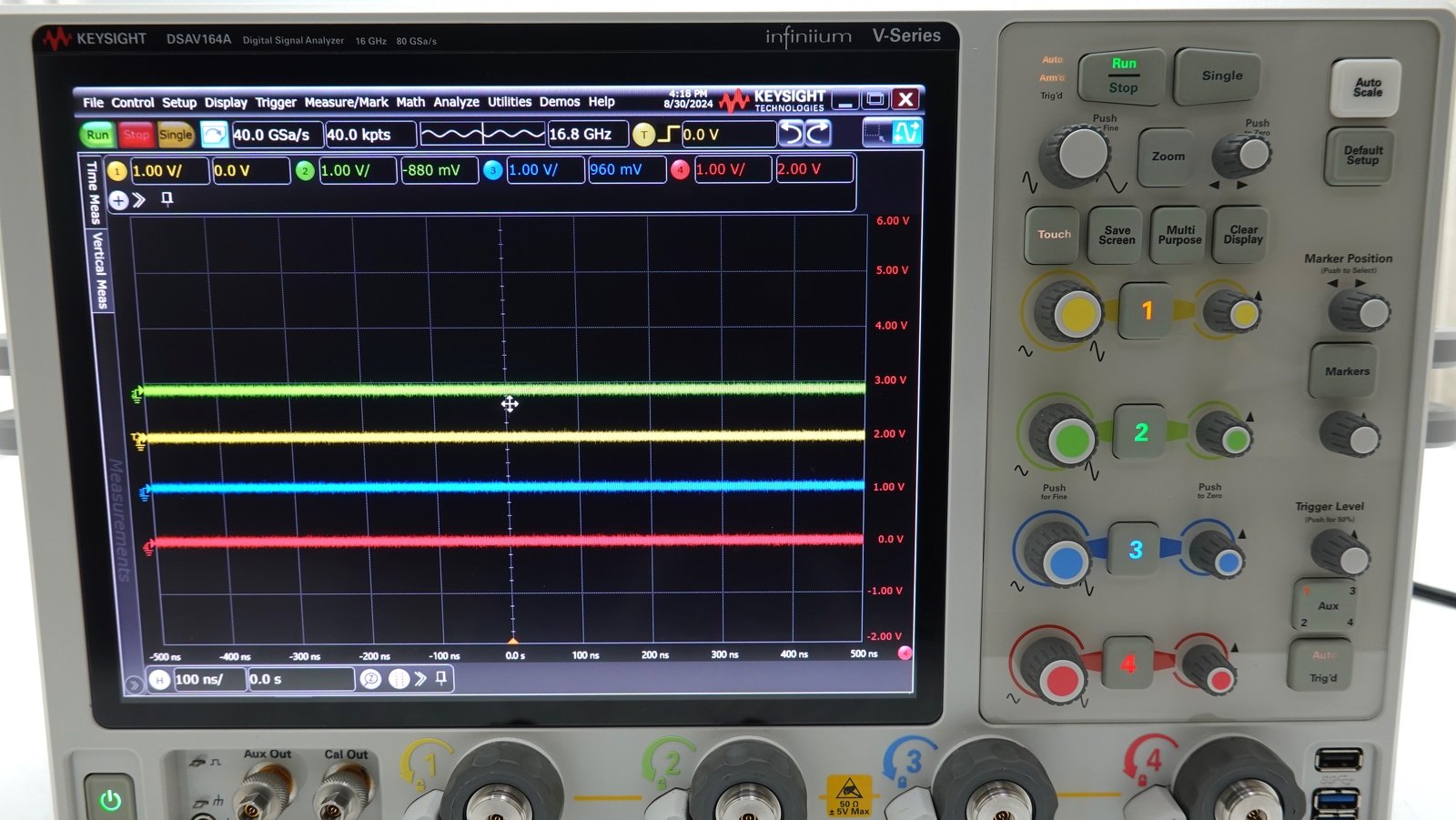Open the Demos menu
This screenshot has width=1456, height=820.
(x=559, y=102)
